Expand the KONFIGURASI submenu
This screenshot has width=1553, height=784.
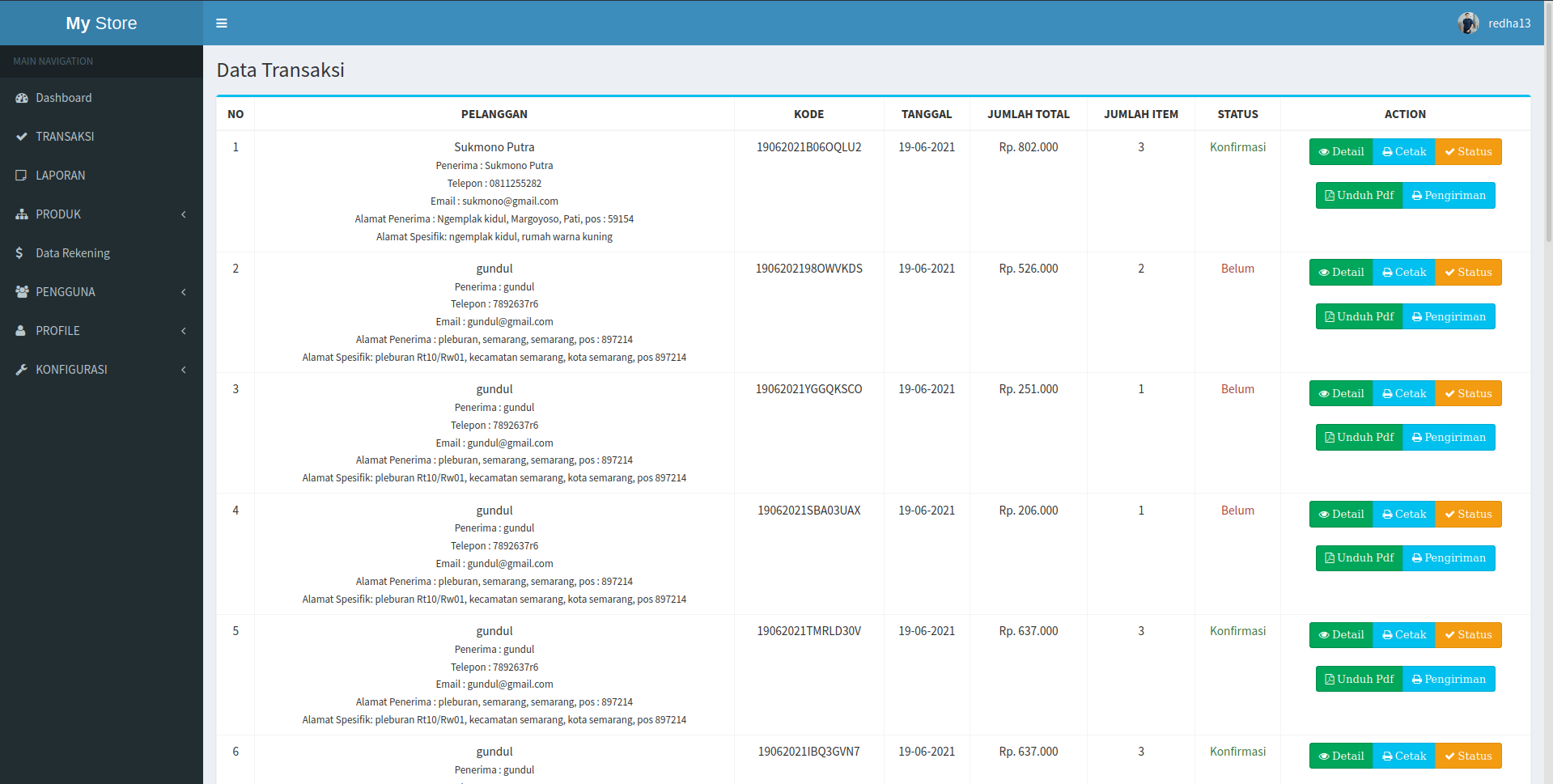(x=184, y=369)
